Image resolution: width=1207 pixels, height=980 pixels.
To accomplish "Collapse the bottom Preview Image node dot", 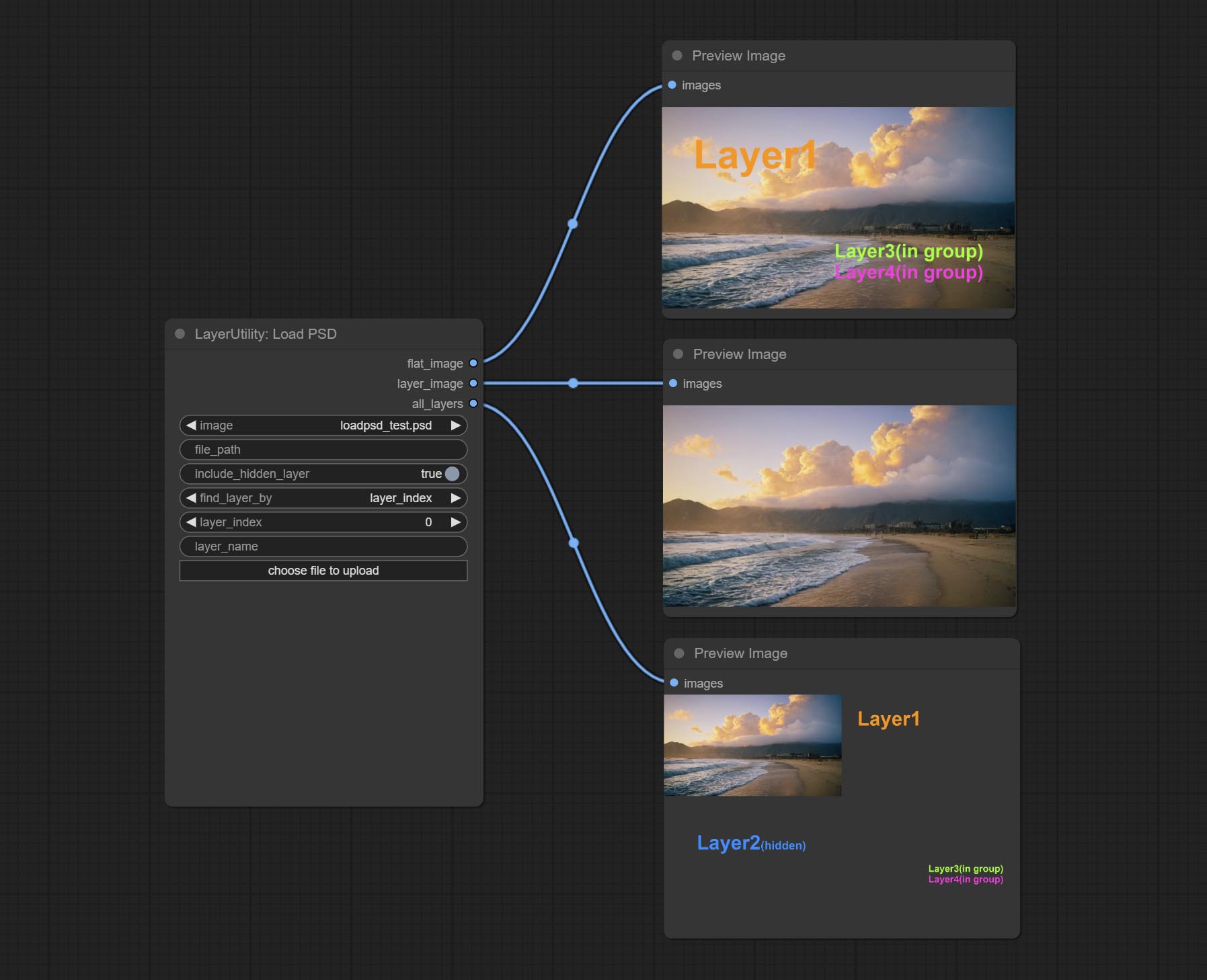I will tap(679, 653).
